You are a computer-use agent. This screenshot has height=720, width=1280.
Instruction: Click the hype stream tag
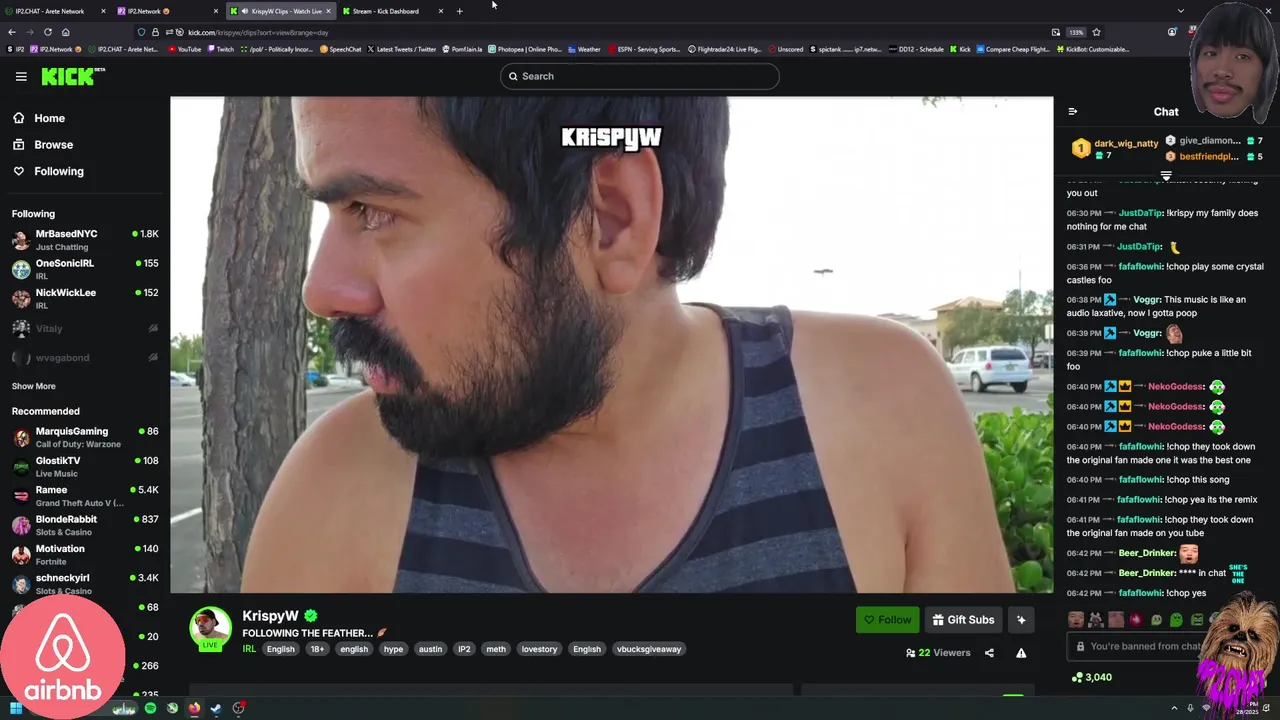[393, 649]
